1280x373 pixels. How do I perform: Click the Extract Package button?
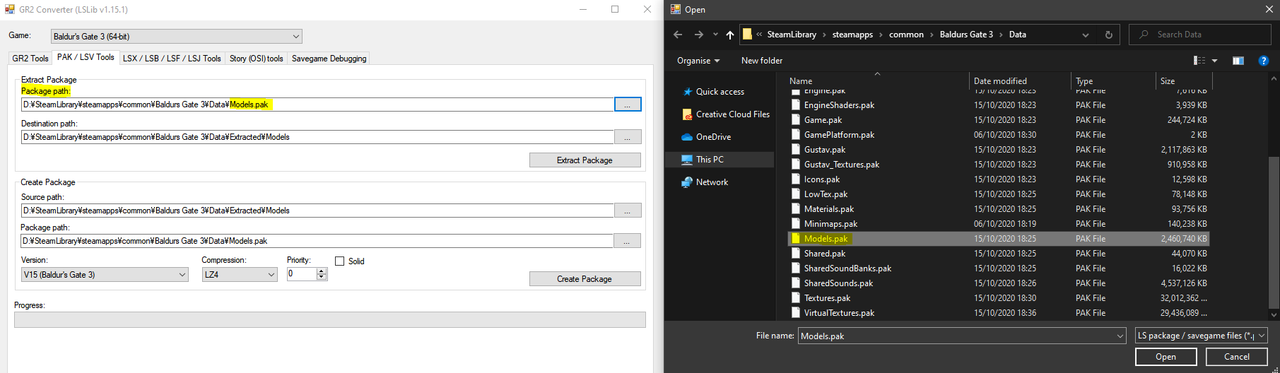point(585,160)
